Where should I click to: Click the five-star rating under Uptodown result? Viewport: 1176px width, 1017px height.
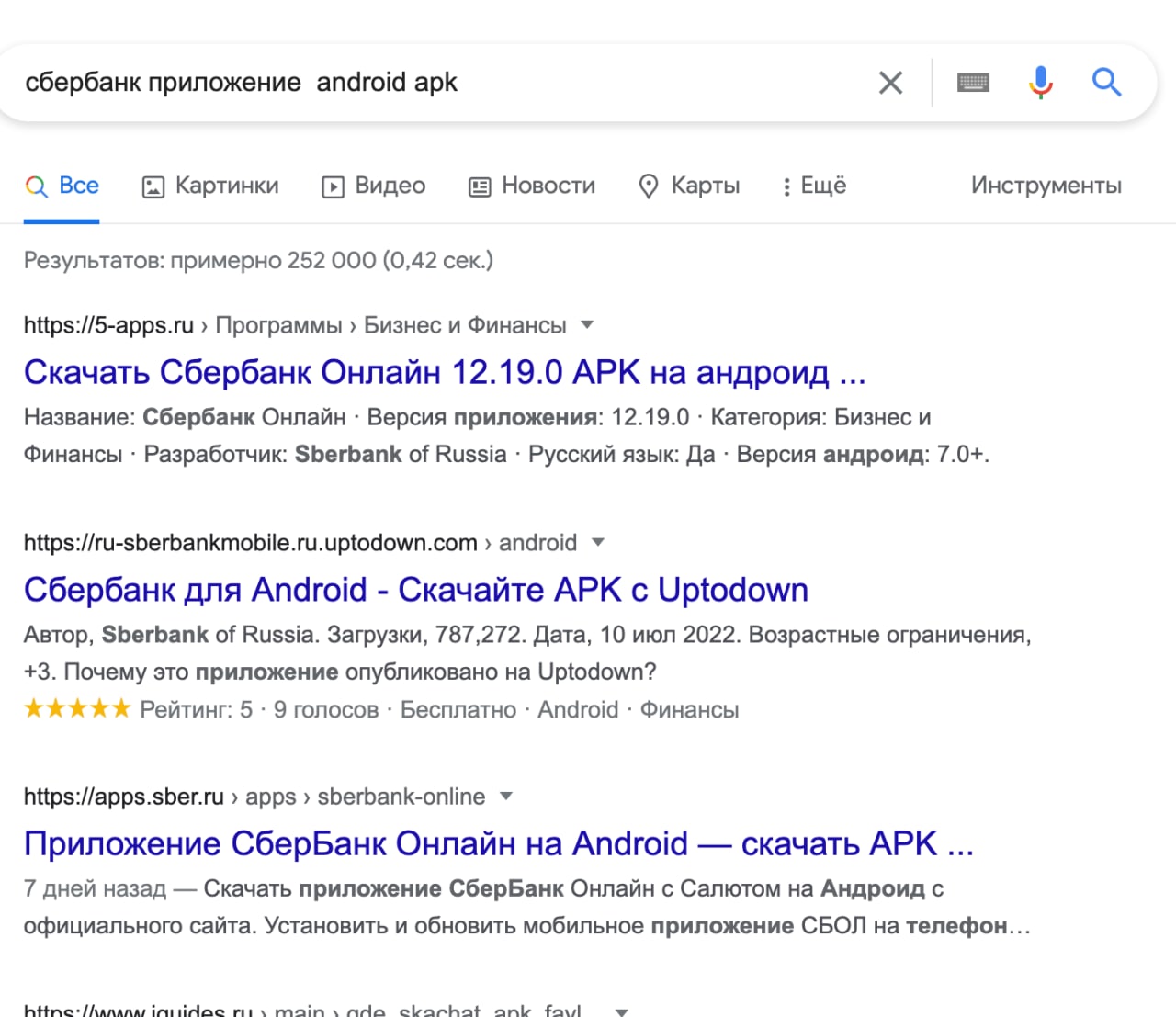coord(77,708)
